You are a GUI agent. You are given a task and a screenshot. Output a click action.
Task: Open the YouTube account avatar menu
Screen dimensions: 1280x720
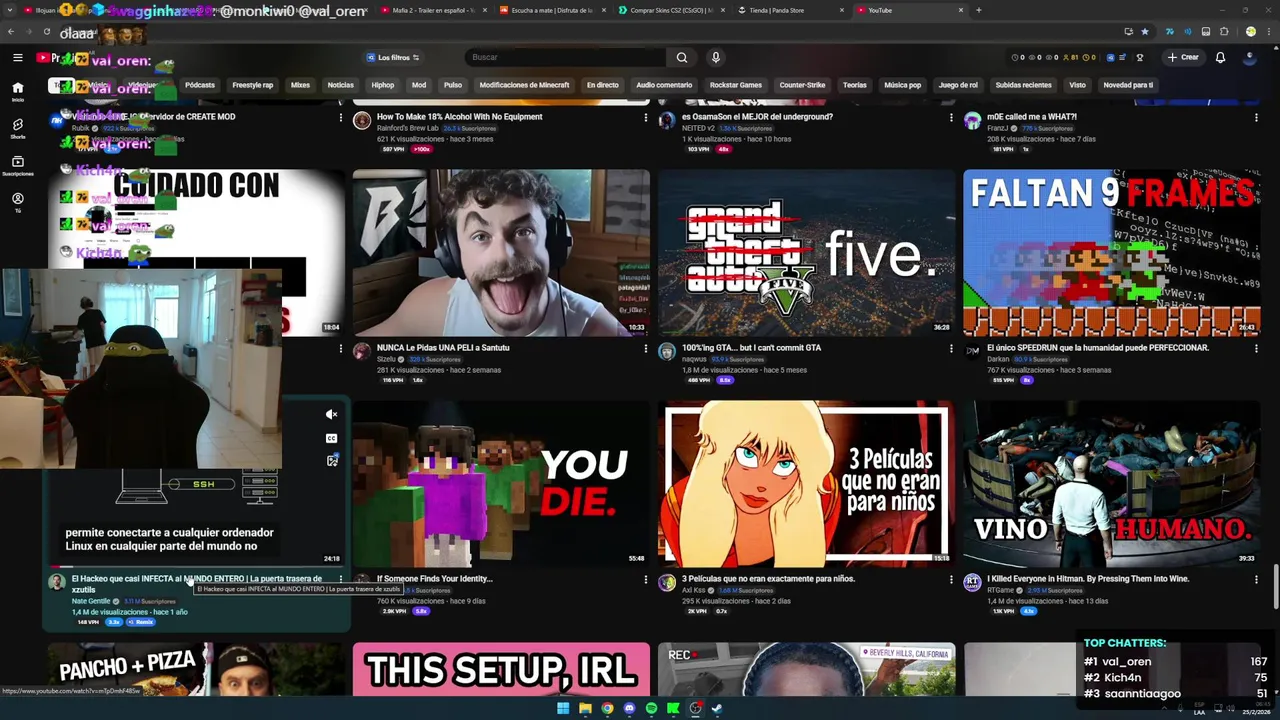[x=1250, y=57]
